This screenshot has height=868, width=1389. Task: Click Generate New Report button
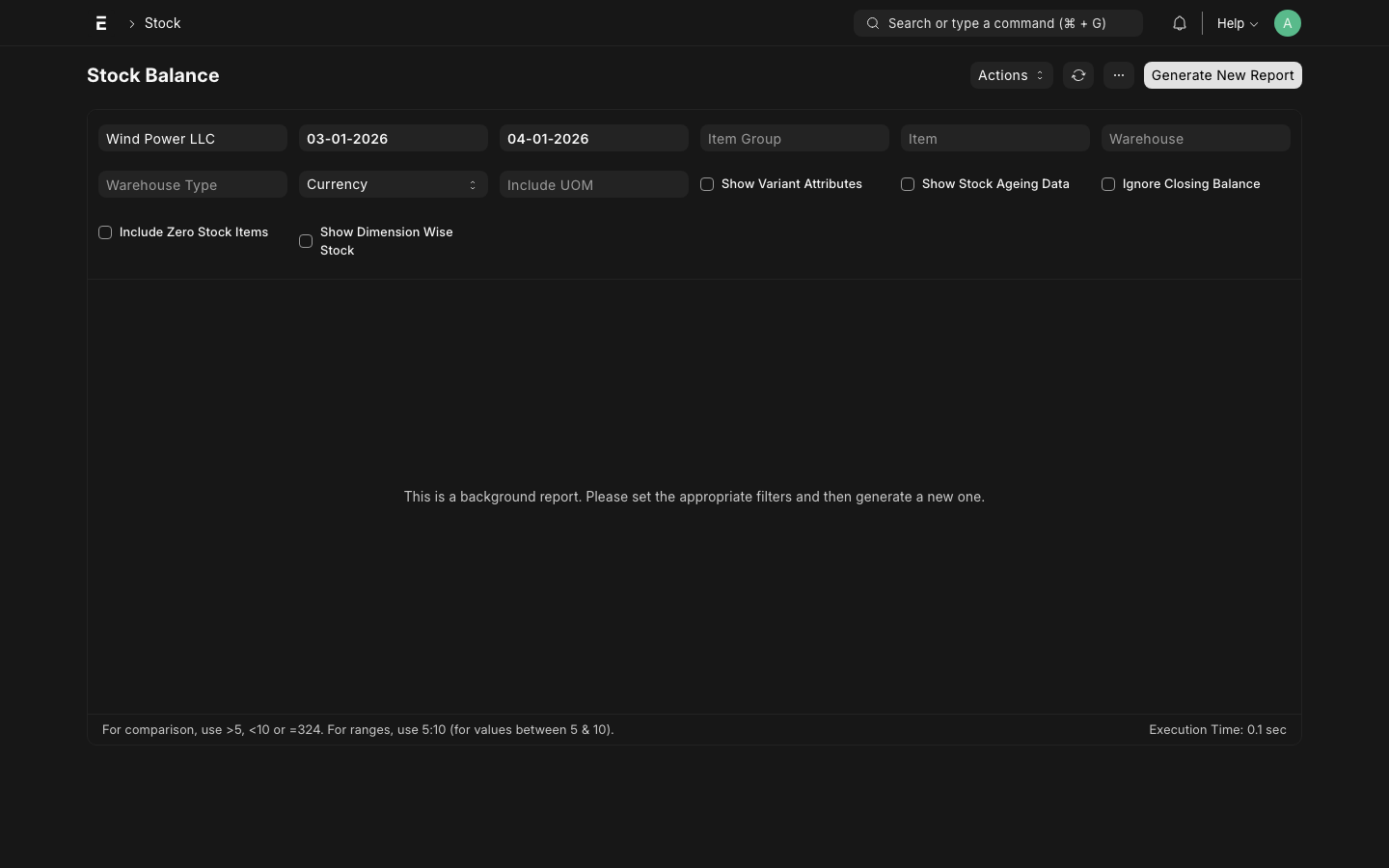coord(1222,75)
